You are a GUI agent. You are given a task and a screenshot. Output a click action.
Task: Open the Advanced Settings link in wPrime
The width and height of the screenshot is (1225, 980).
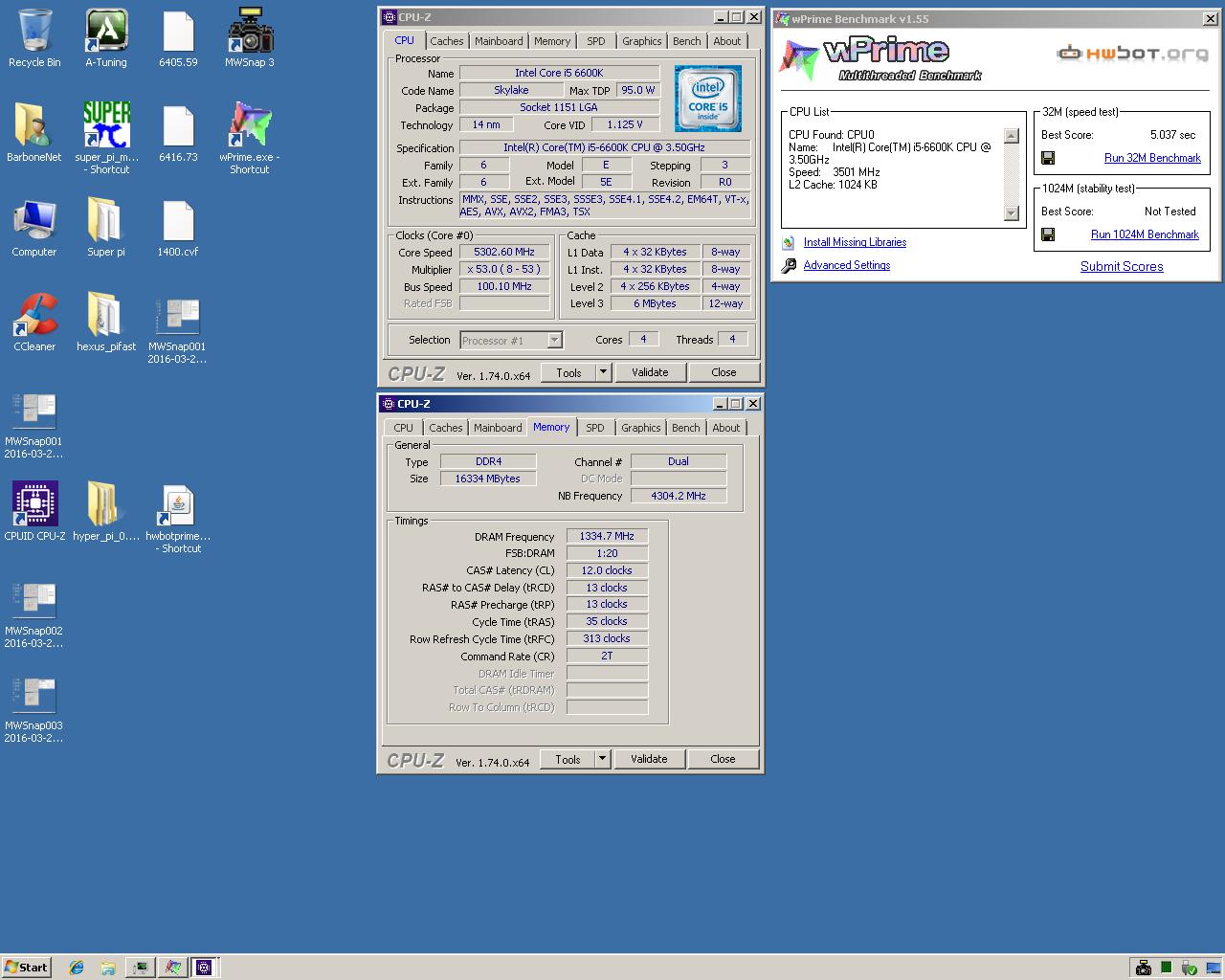847,266
